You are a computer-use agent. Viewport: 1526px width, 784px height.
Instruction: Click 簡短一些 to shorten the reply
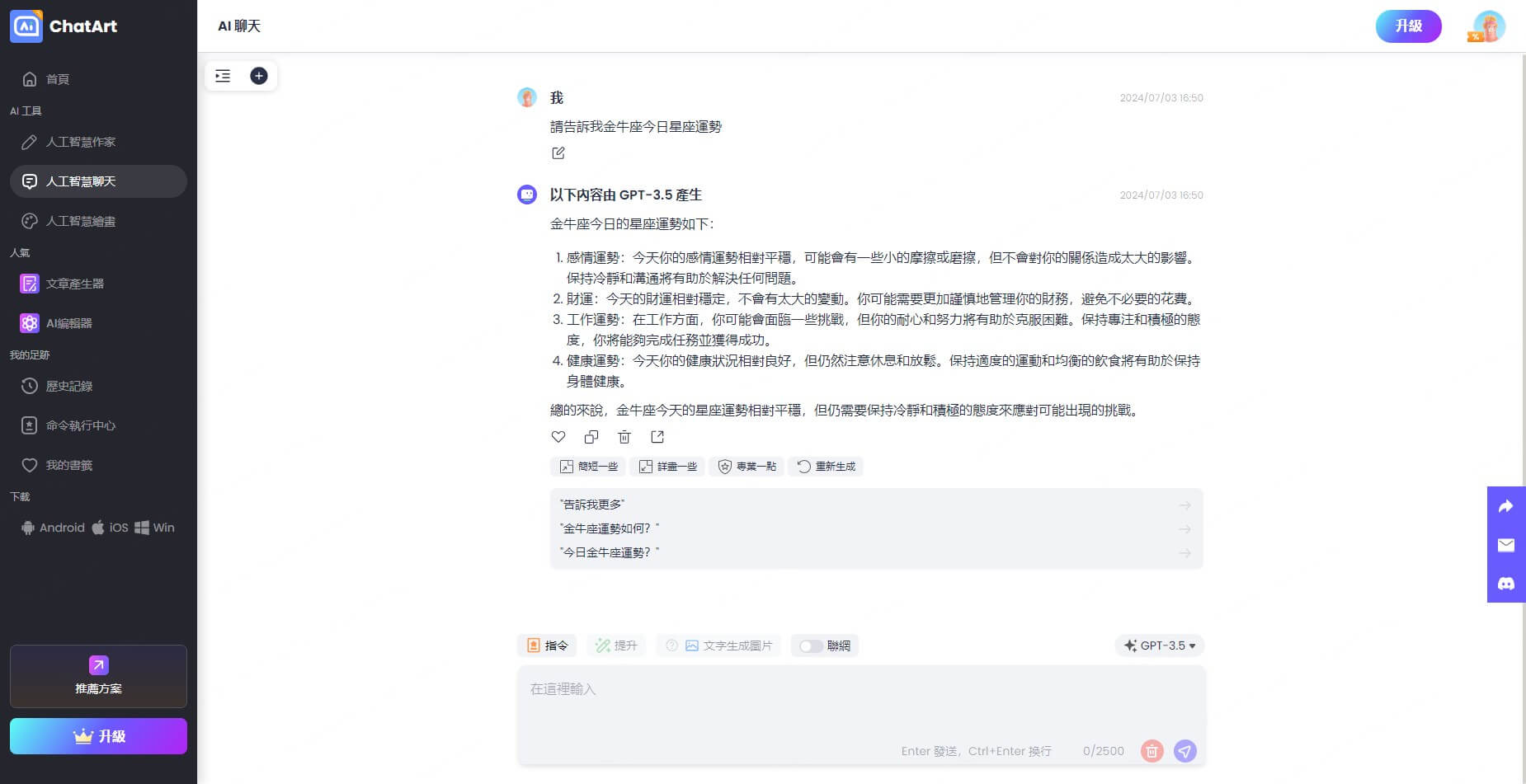tap(588, 467)
